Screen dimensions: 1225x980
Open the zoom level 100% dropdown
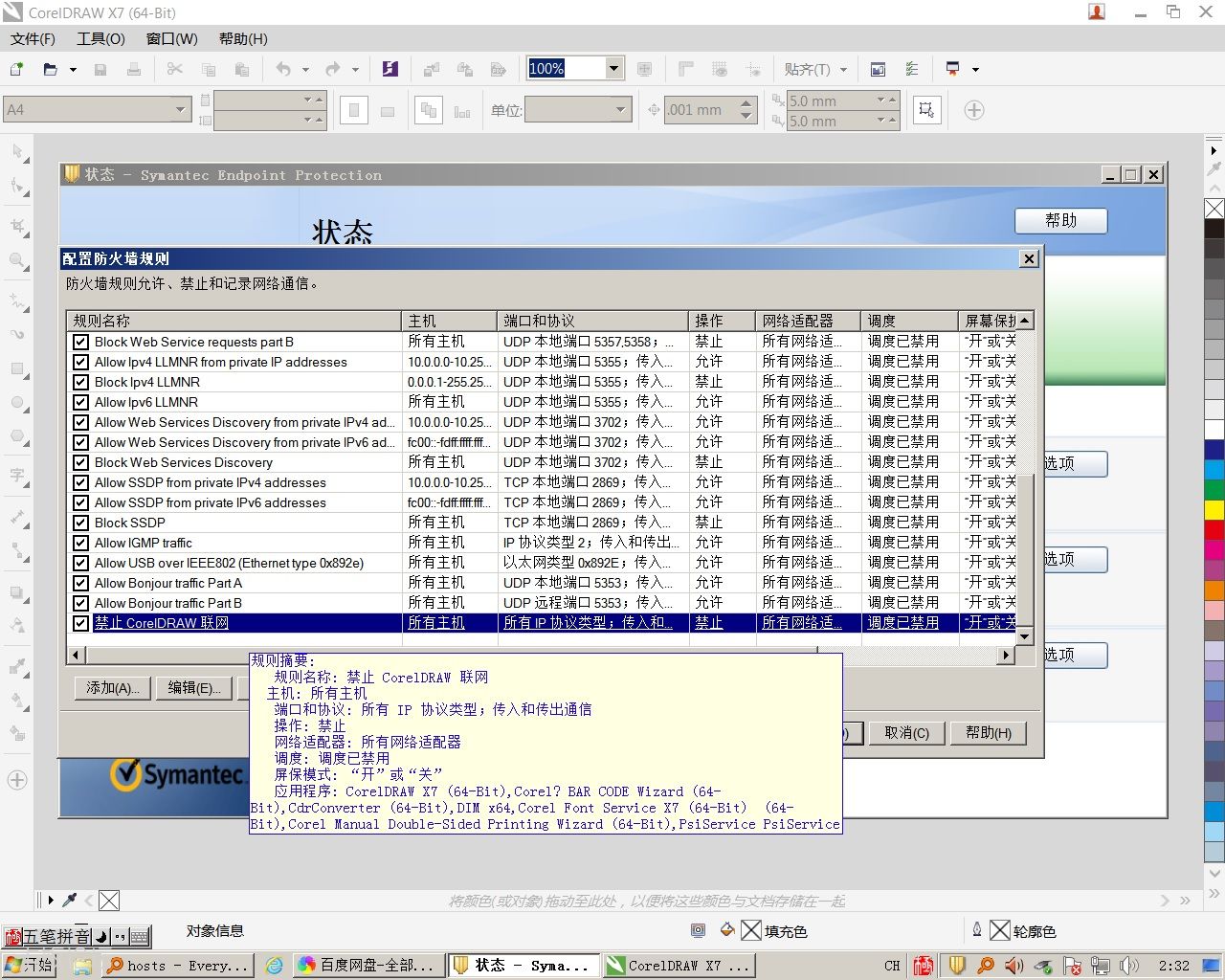614,68
